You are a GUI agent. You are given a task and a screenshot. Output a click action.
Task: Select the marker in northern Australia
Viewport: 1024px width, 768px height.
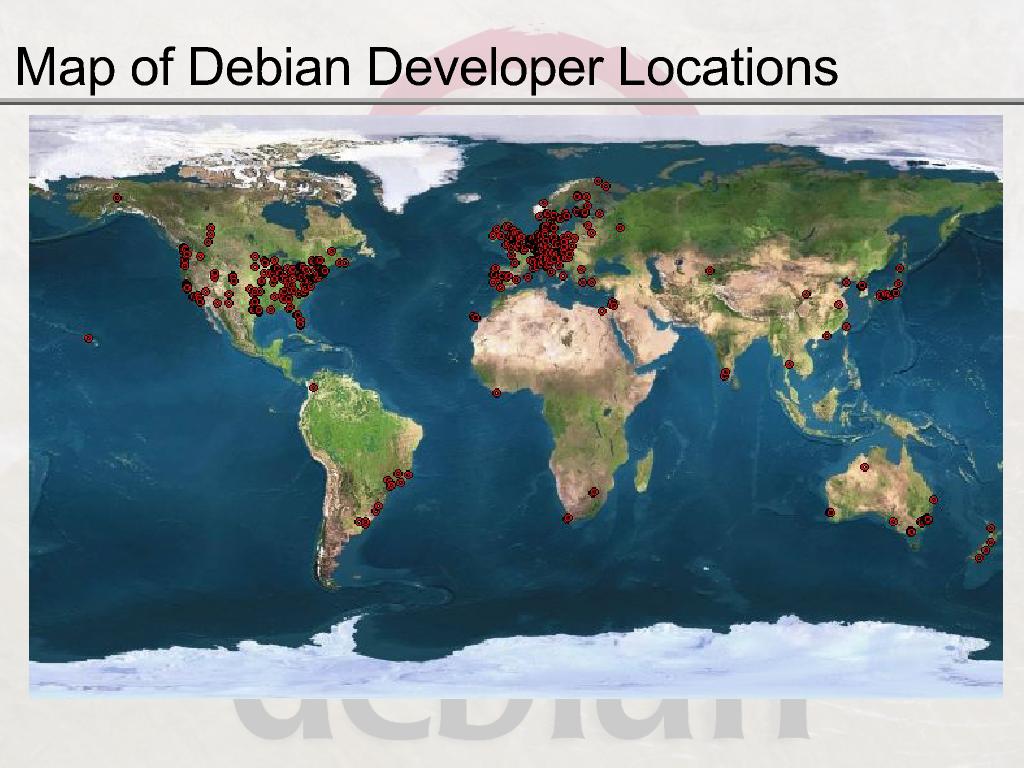pos(865,468)
